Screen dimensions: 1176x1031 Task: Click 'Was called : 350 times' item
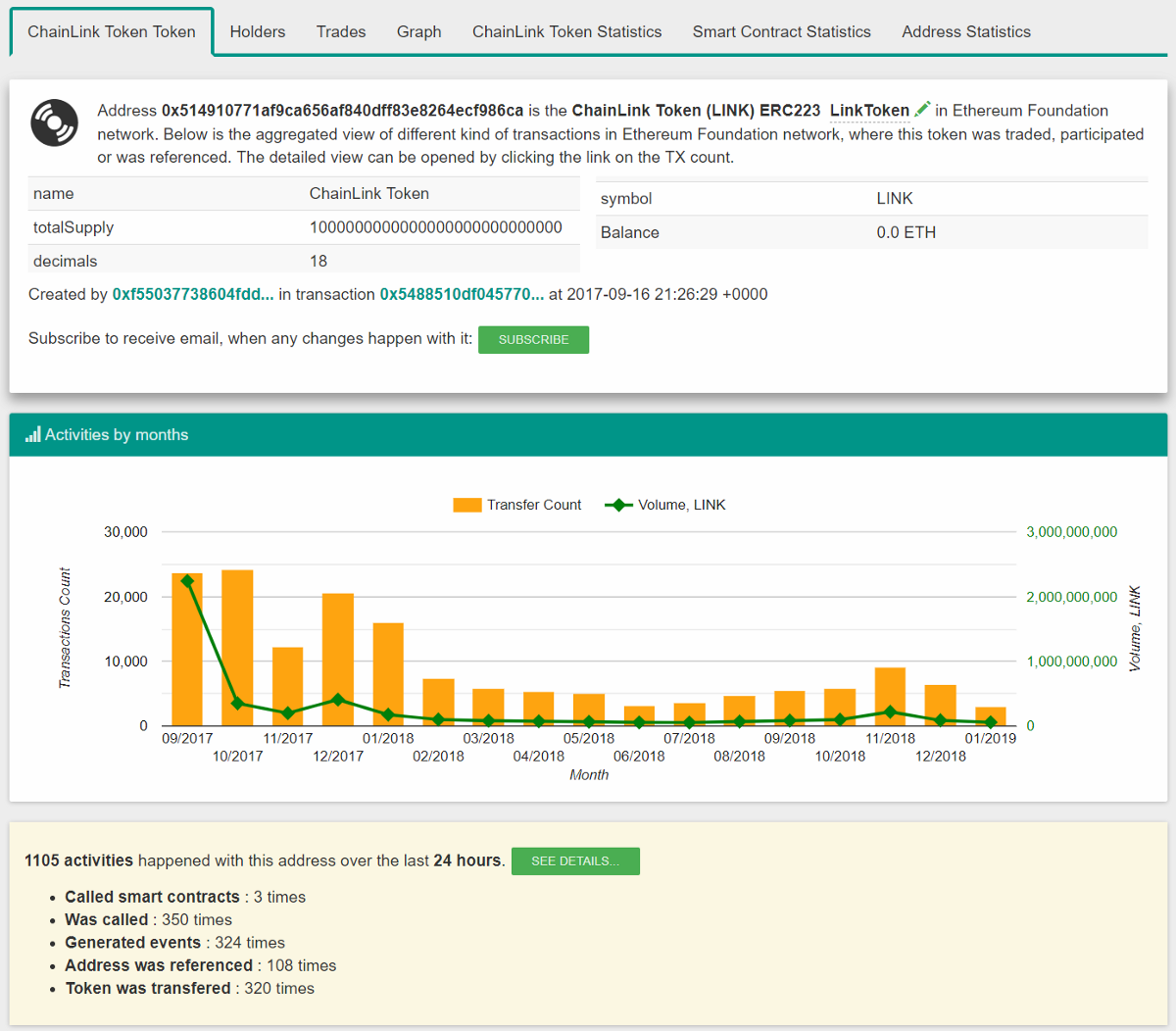[149, 919]
